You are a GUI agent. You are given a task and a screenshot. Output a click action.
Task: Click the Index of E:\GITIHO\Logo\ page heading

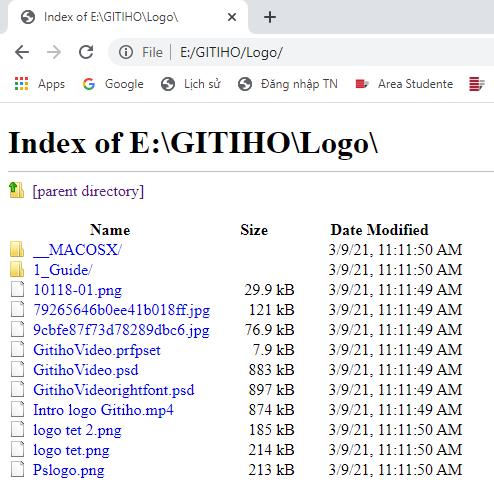(193, 143)
